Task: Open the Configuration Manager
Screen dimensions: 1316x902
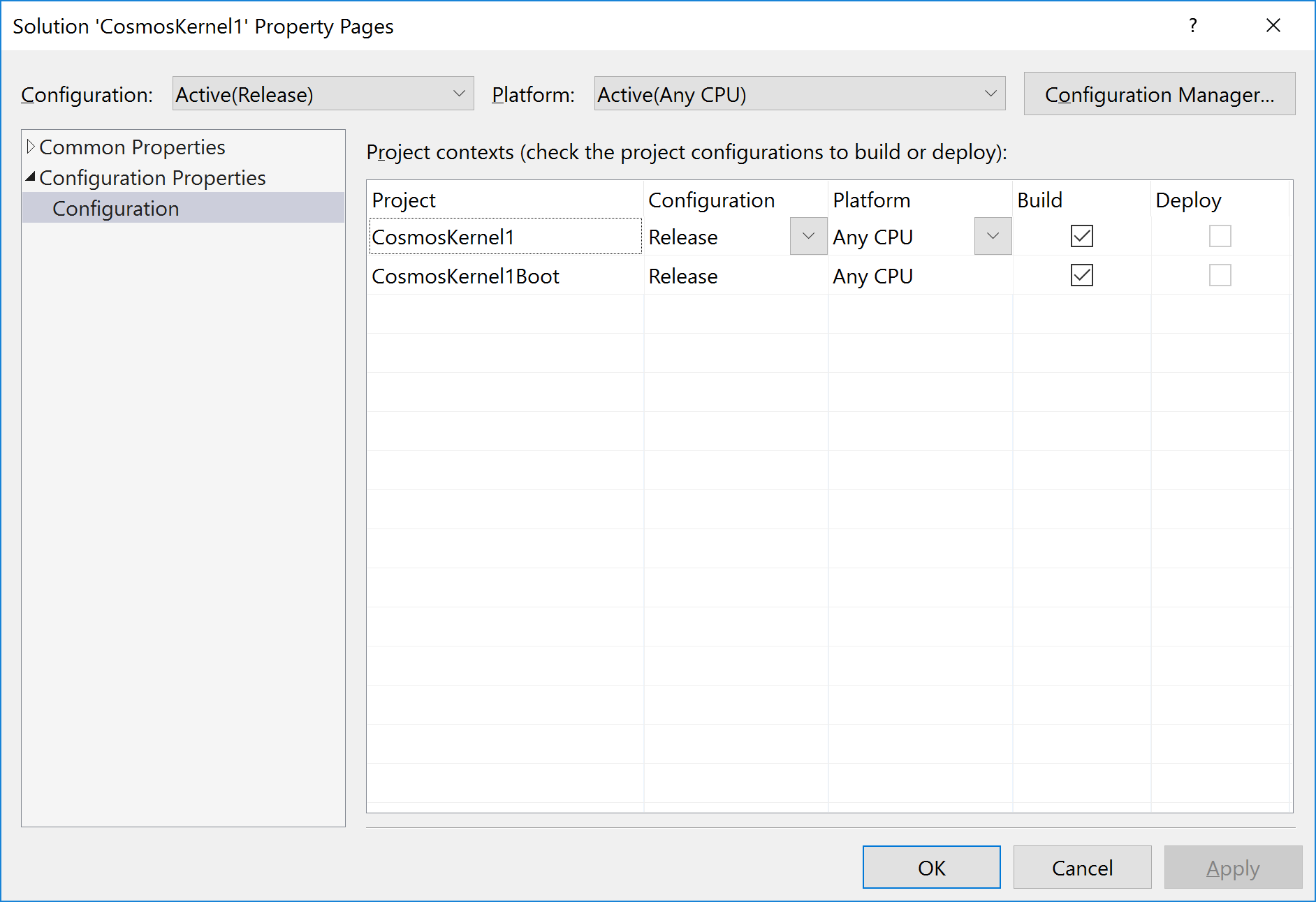Action: click(x=1159, y=94)
